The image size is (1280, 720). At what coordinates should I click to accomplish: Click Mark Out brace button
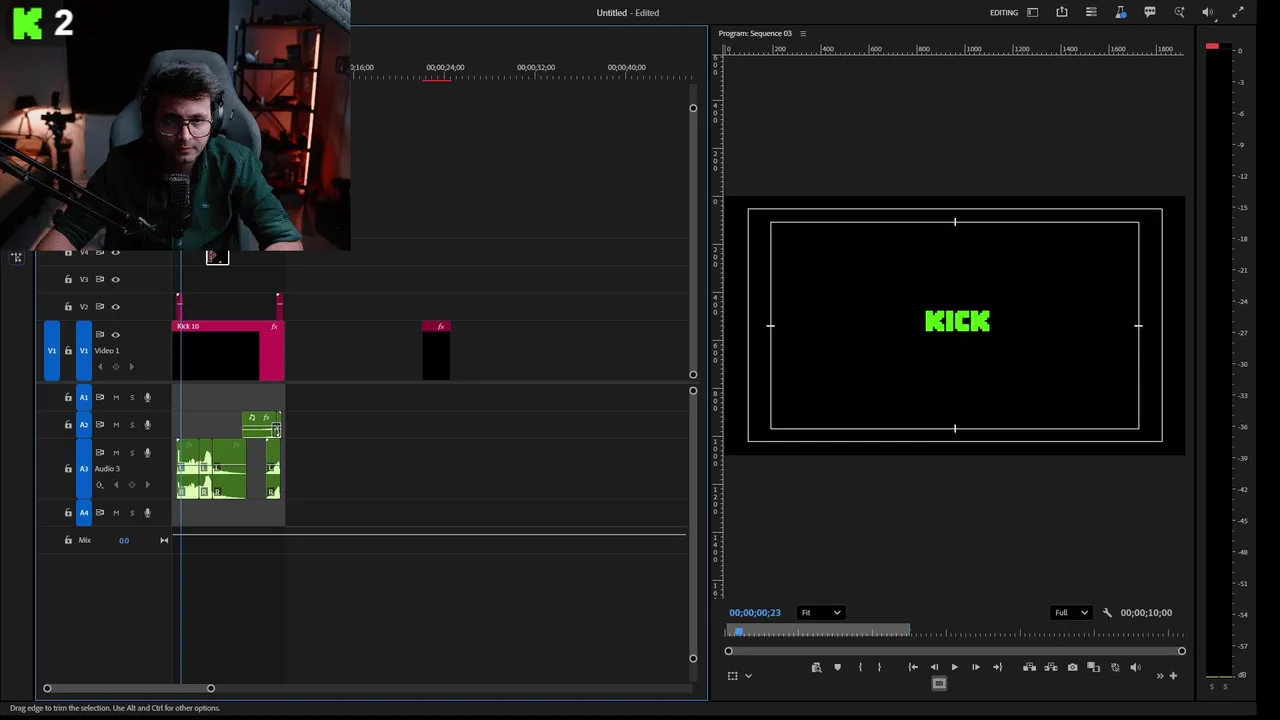880,667
